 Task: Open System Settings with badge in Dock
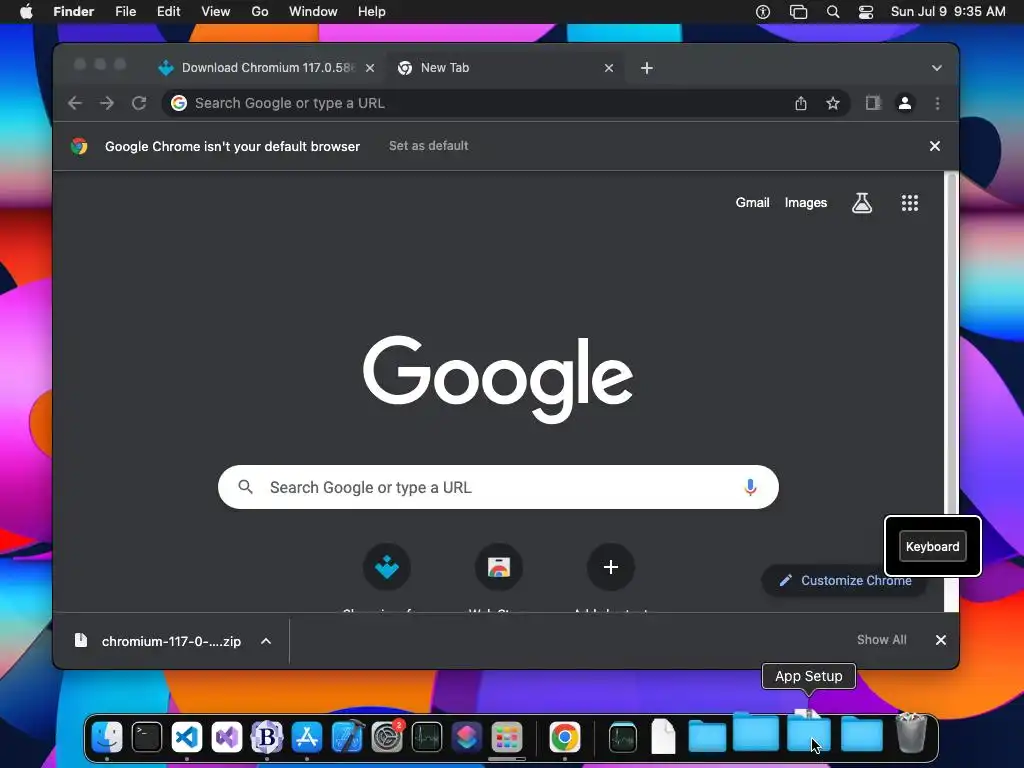(388, 737)
